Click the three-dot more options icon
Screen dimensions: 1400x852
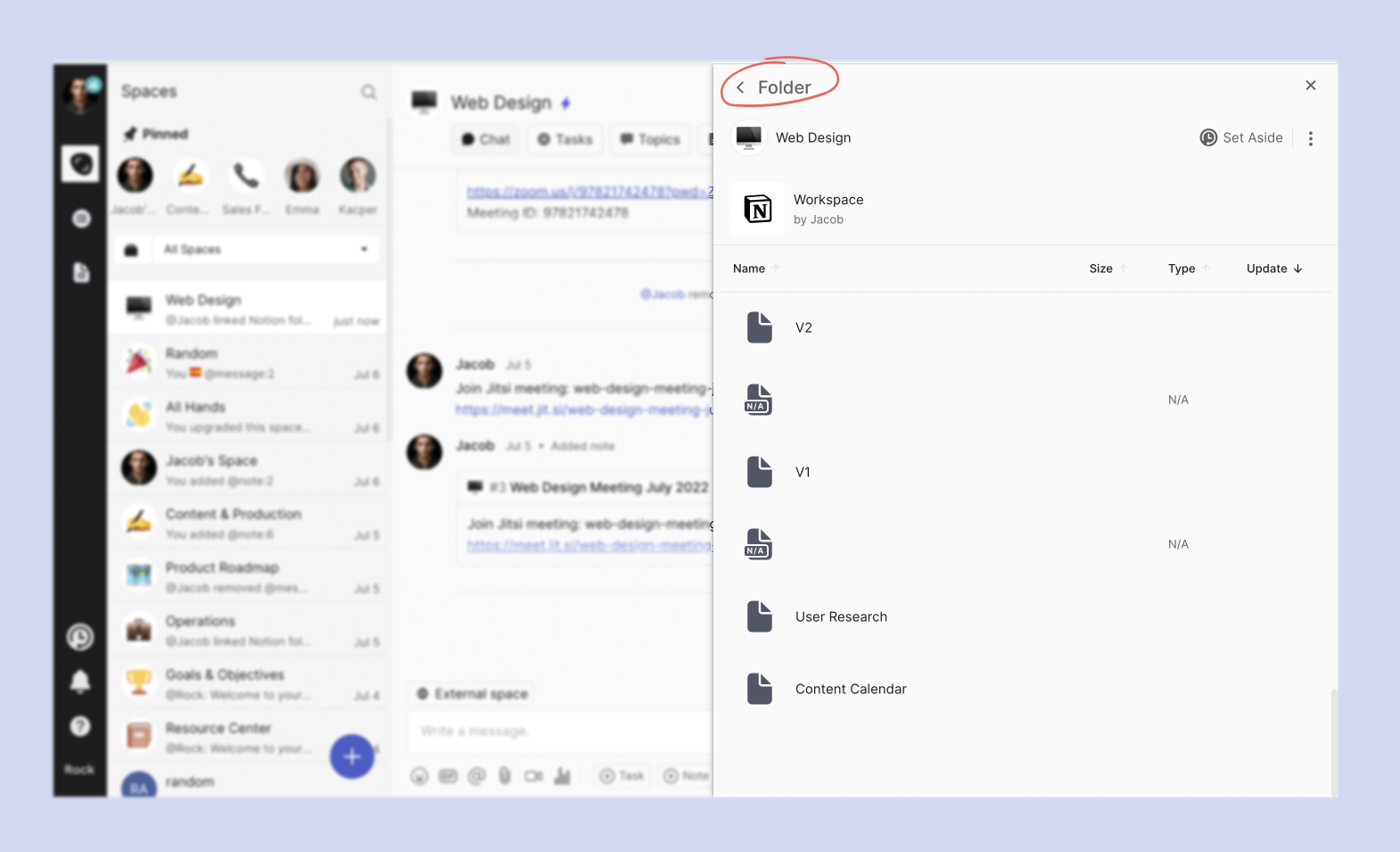[1310, 138]
